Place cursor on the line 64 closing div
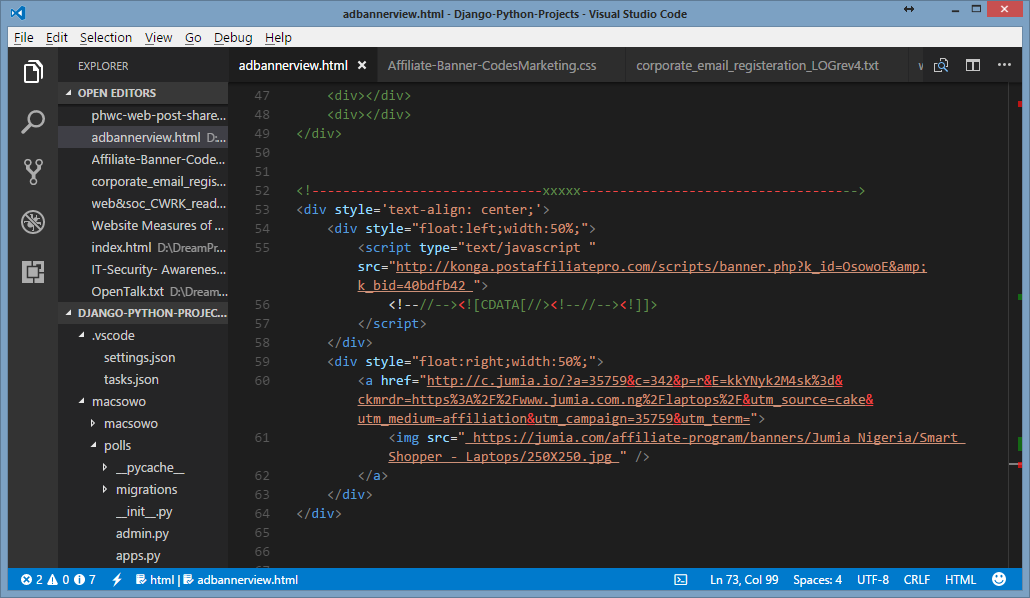 319,514
